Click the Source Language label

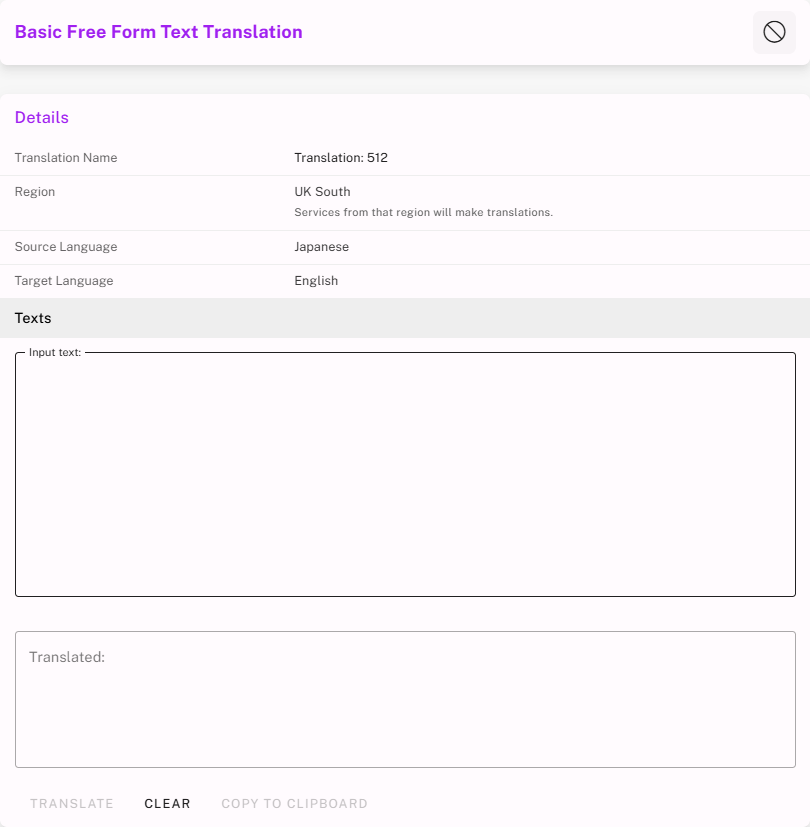tap(66, 247)
